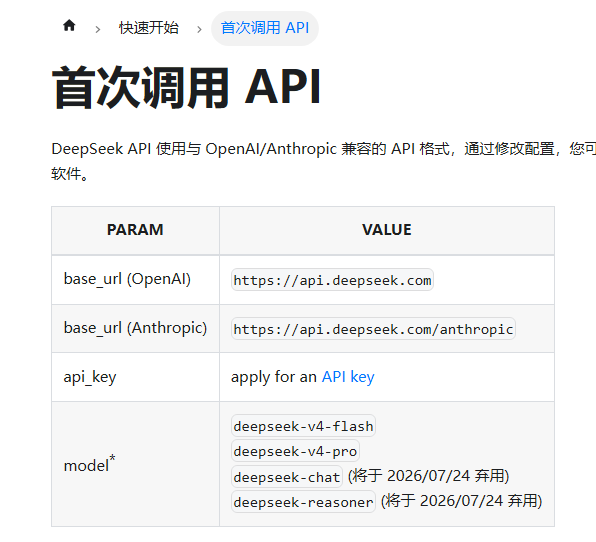This screenshot has width=596, height=542.
Task: Click the home icon in breadcrumb
Action: click(69, 26)
